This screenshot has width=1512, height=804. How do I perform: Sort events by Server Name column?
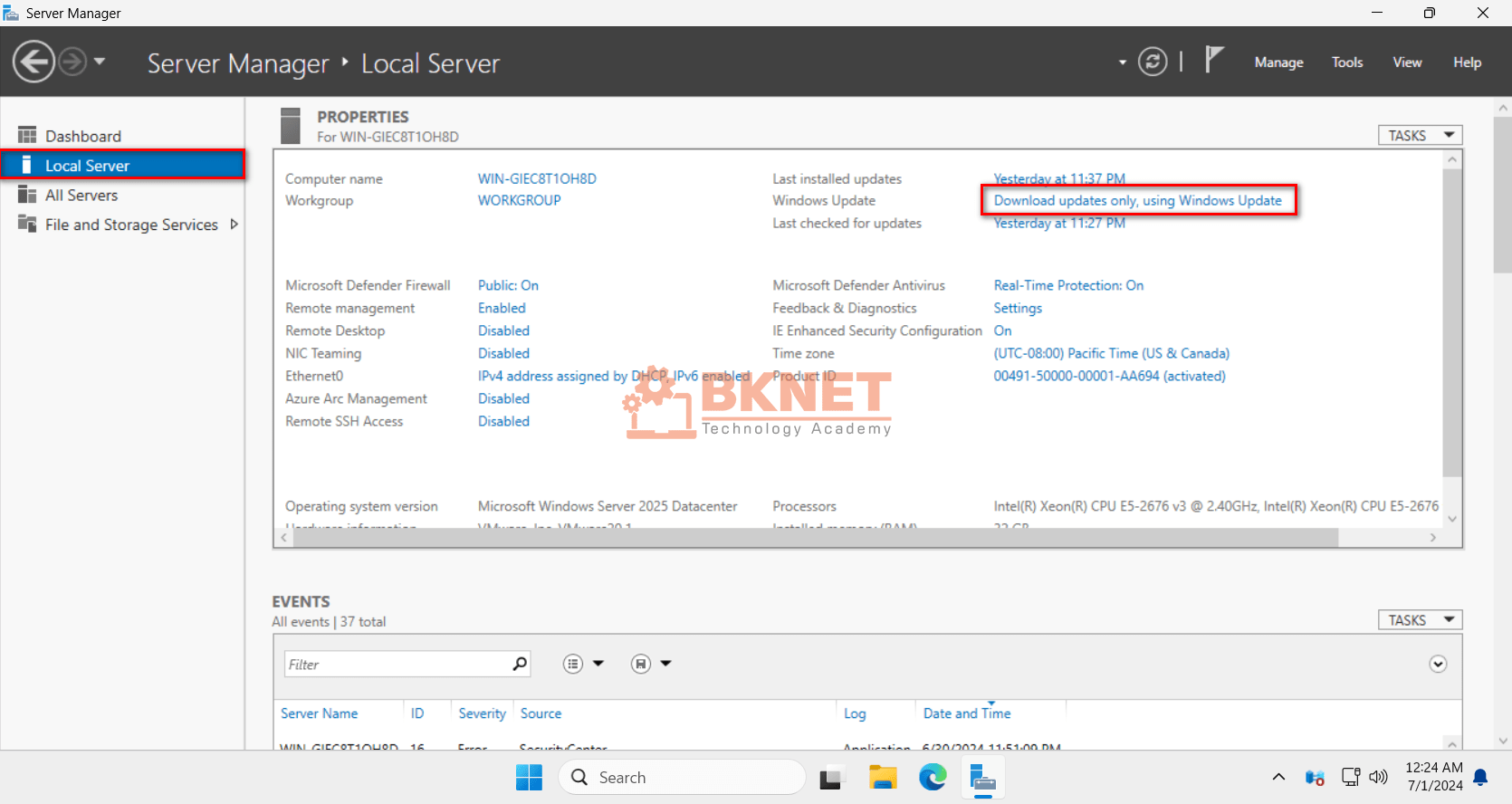[x=319, y=713]
